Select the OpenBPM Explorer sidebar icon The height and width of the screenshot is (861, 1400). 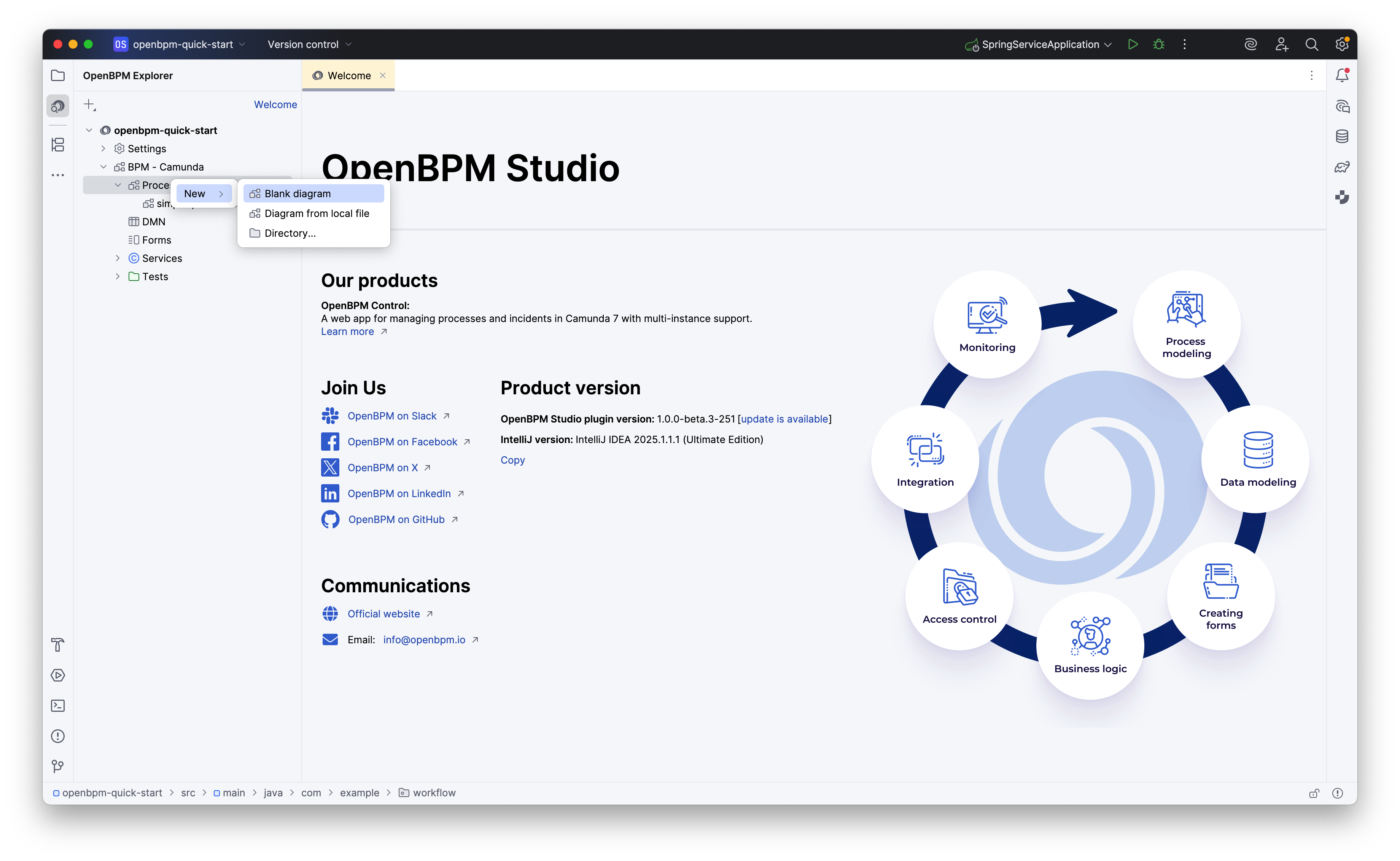tap(58, 106)
